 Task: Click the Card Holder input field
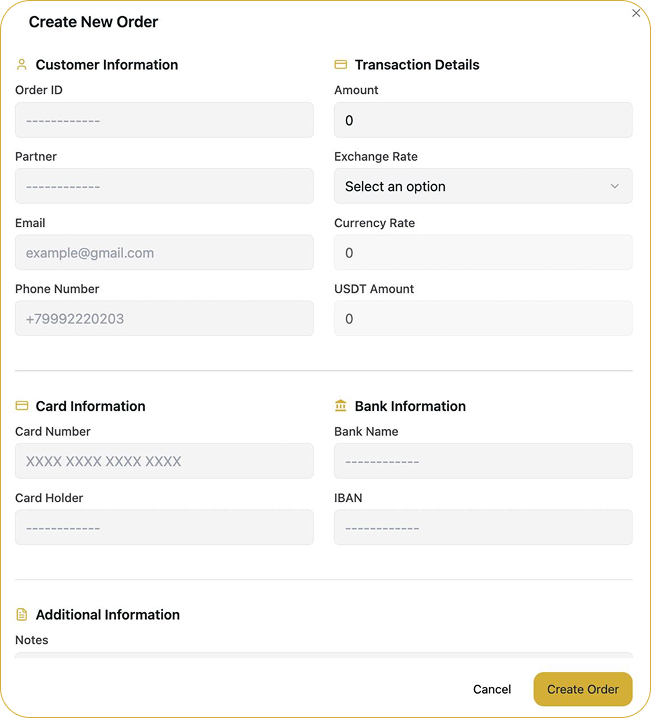[164, 527]
